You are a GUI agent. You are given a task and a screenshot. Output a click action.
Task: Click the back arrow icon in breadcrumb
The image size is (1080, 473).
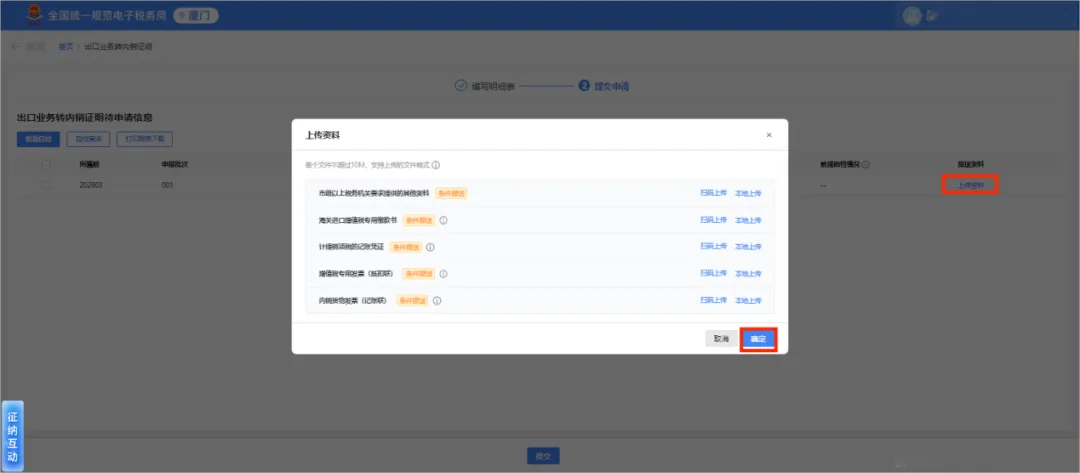pos(16,47)
